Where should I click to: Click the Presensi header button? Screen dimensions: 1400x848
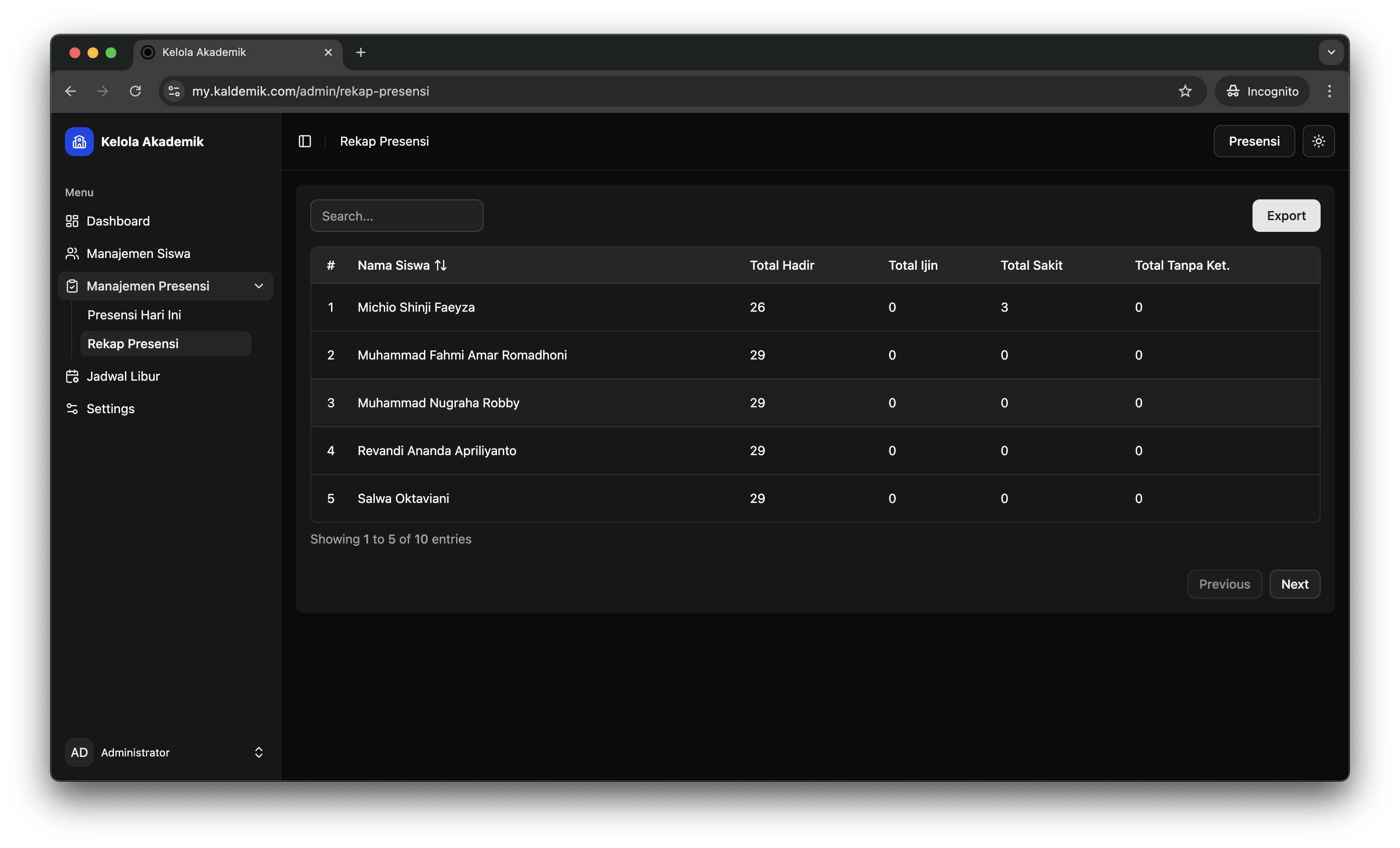coord(1254,141)
